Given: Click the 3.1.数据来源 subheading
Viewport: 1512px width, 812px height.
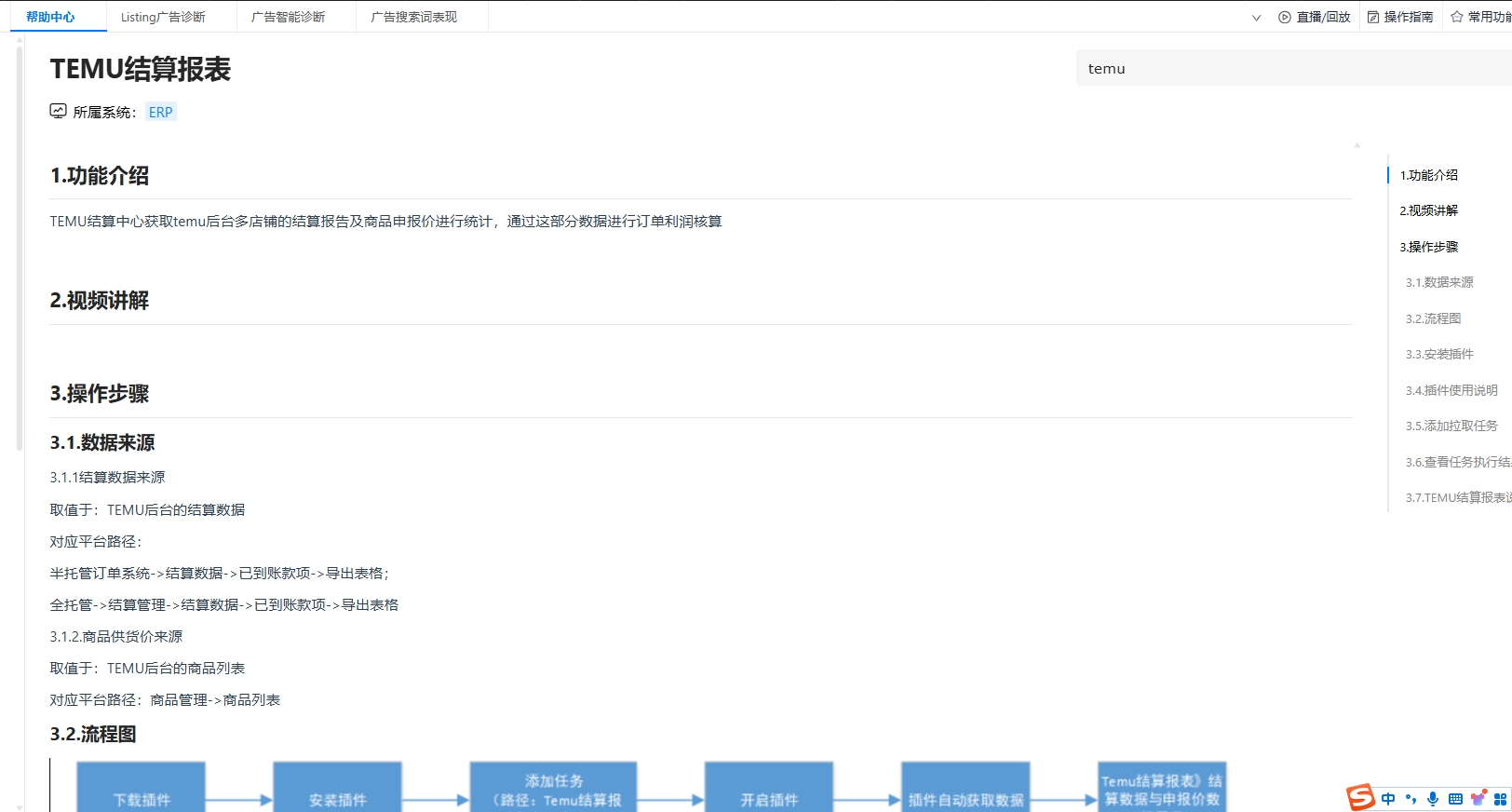Looking at the screenshot, I should (102, 442).
